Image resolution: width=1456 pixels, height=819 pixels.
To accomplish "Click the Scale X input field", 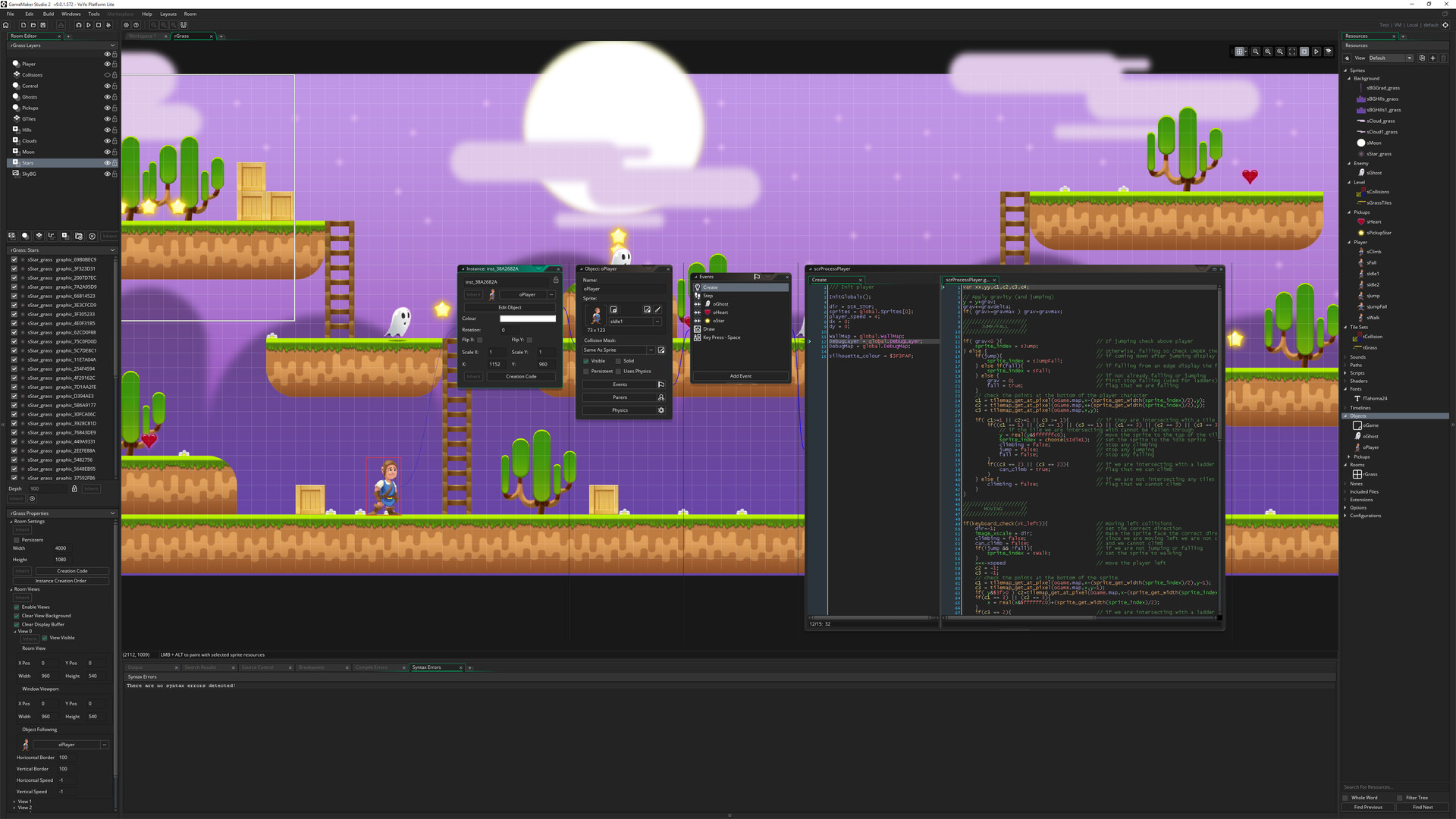I will [x=493, y=350].
